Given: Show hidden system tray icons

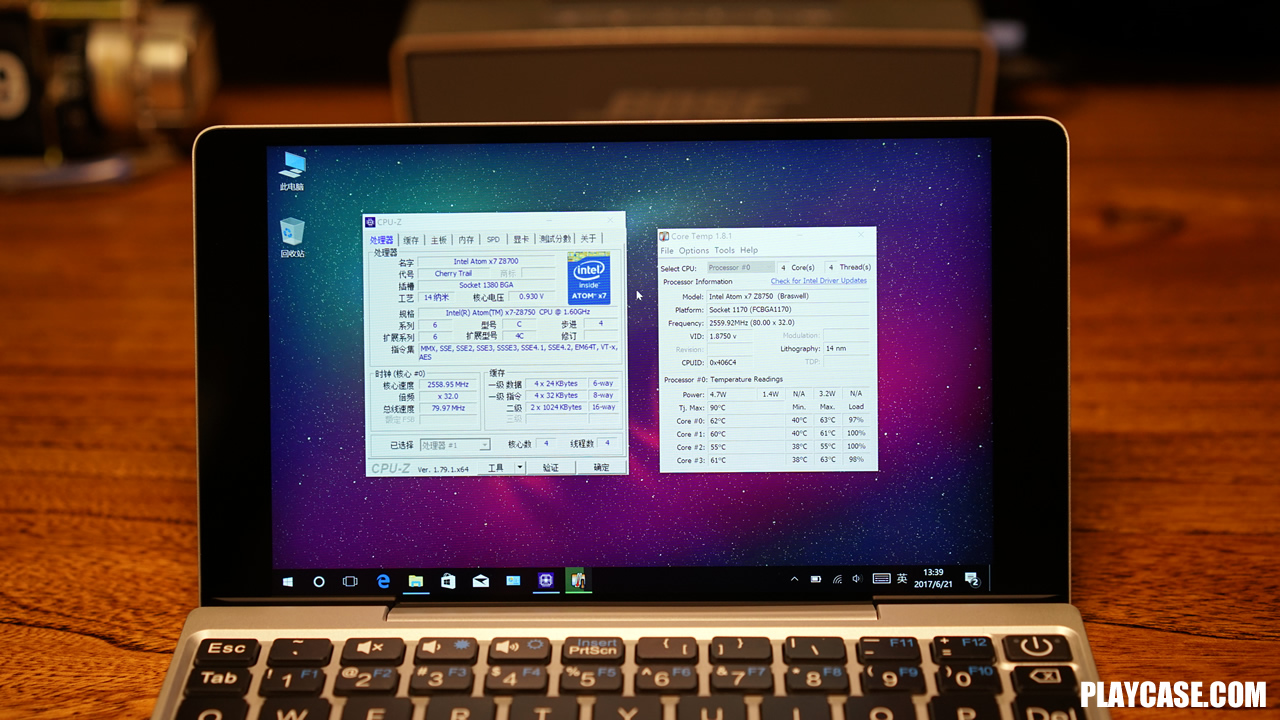Looking at the screenshot, I should (795, 579).
